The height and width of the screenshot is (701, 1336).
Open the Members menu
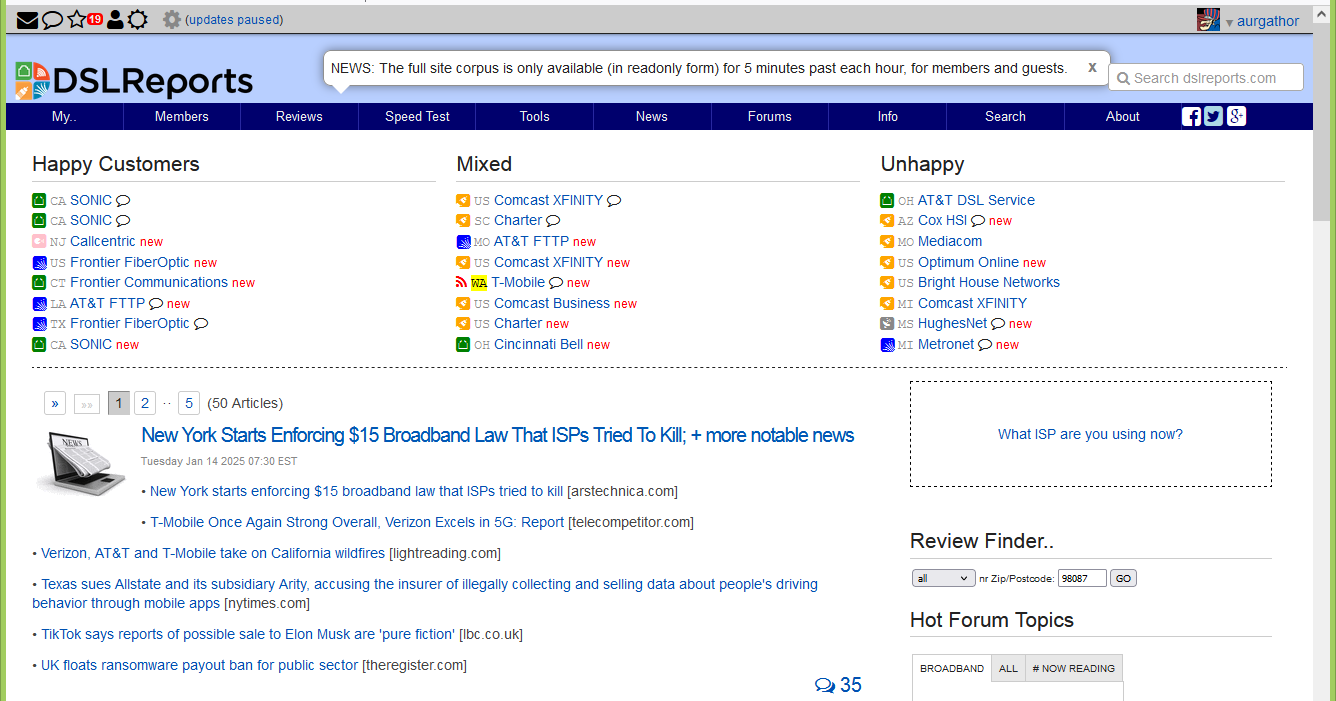pos(182,116)
